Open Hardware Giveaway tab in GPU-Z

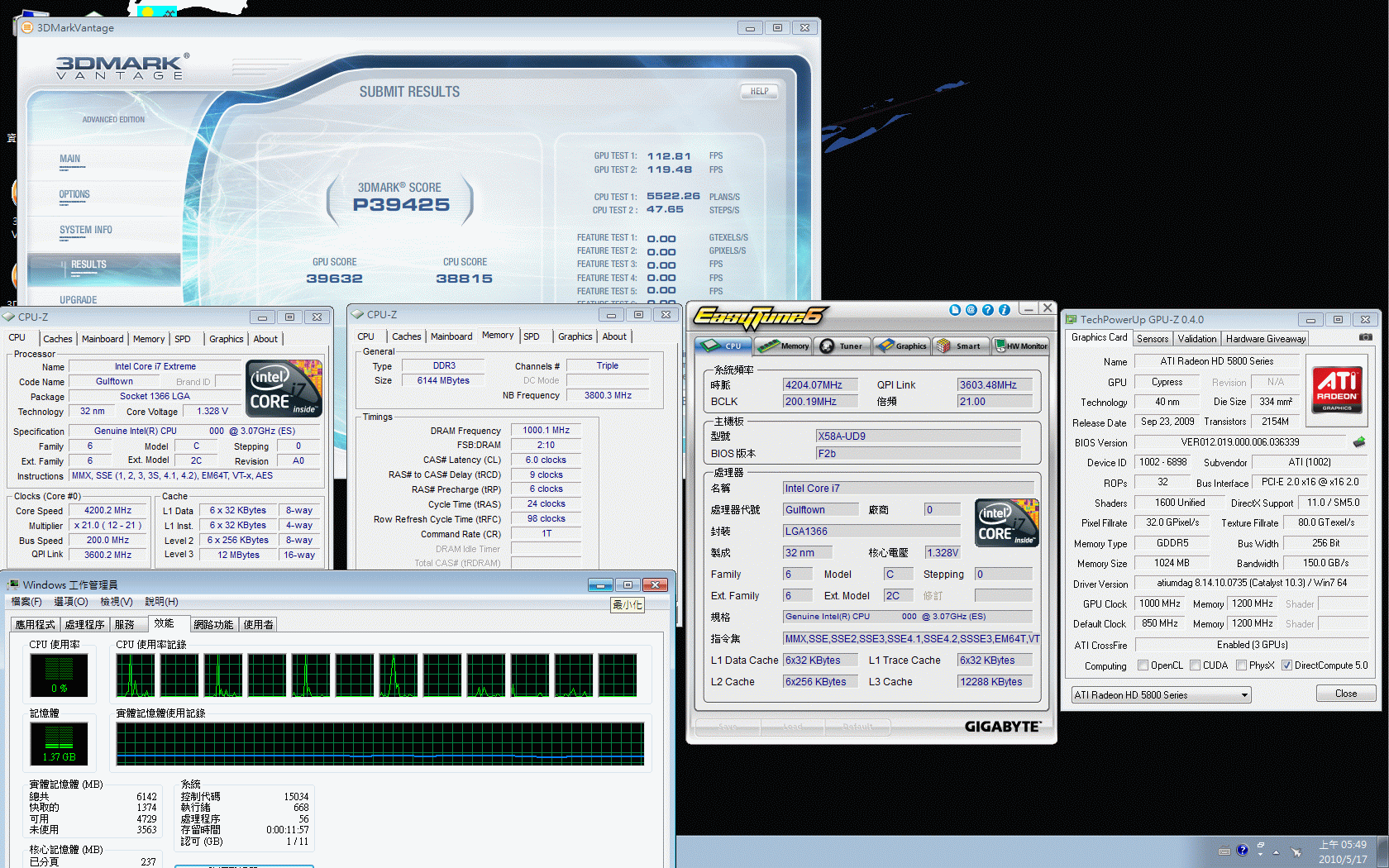click(1266, 339)
